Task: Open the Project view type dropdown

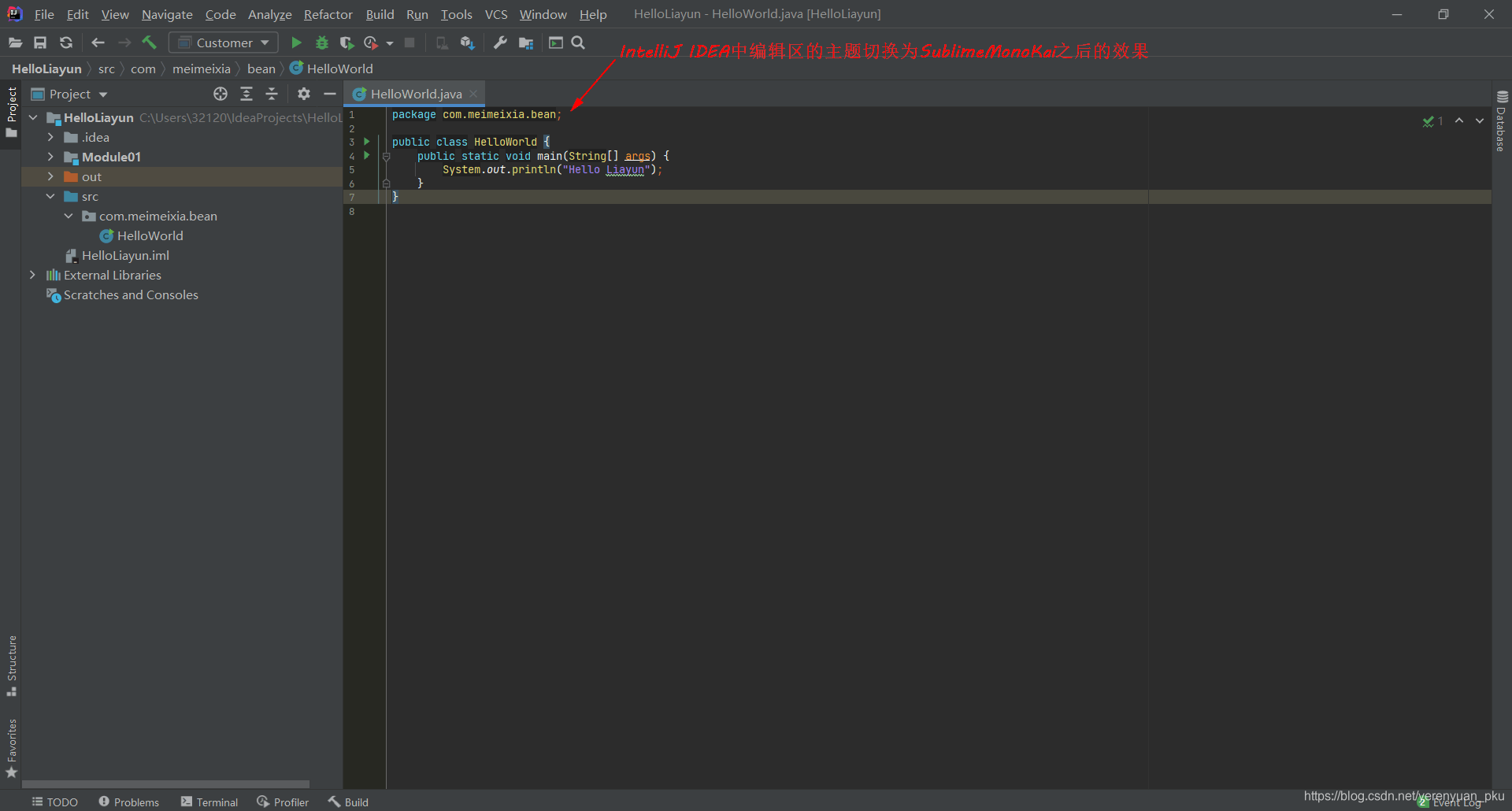Action: pyautogui.click(x=69, y=94)
